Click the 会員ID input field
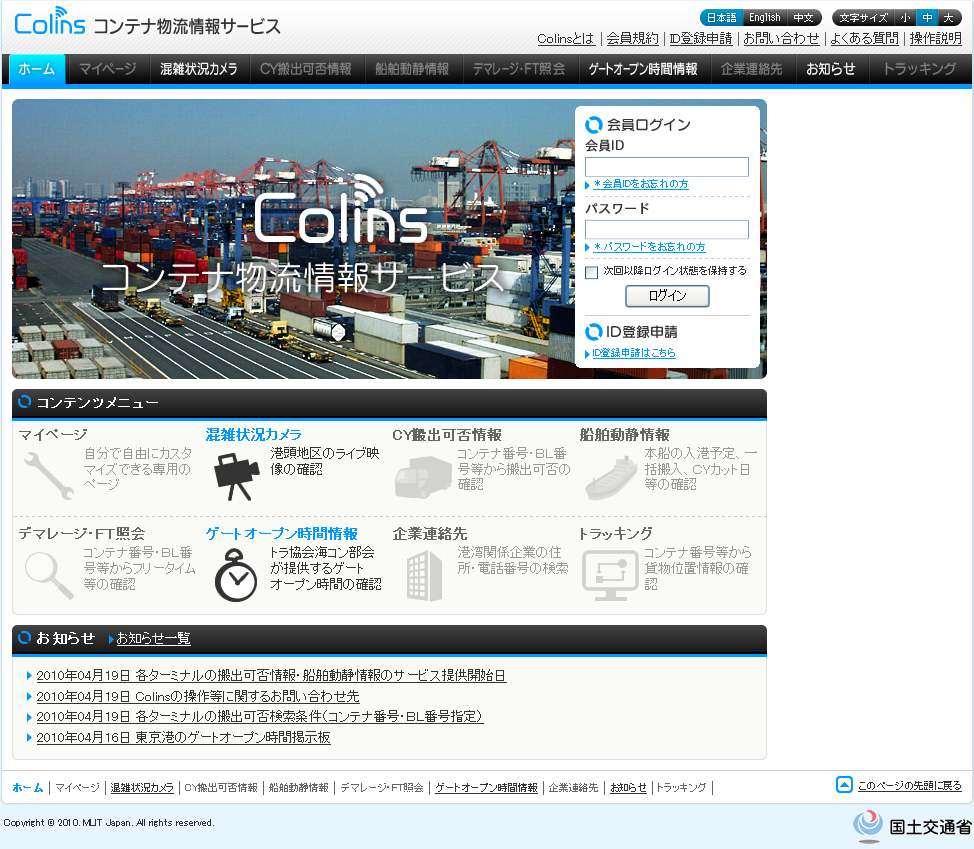 tap(666, 167)
